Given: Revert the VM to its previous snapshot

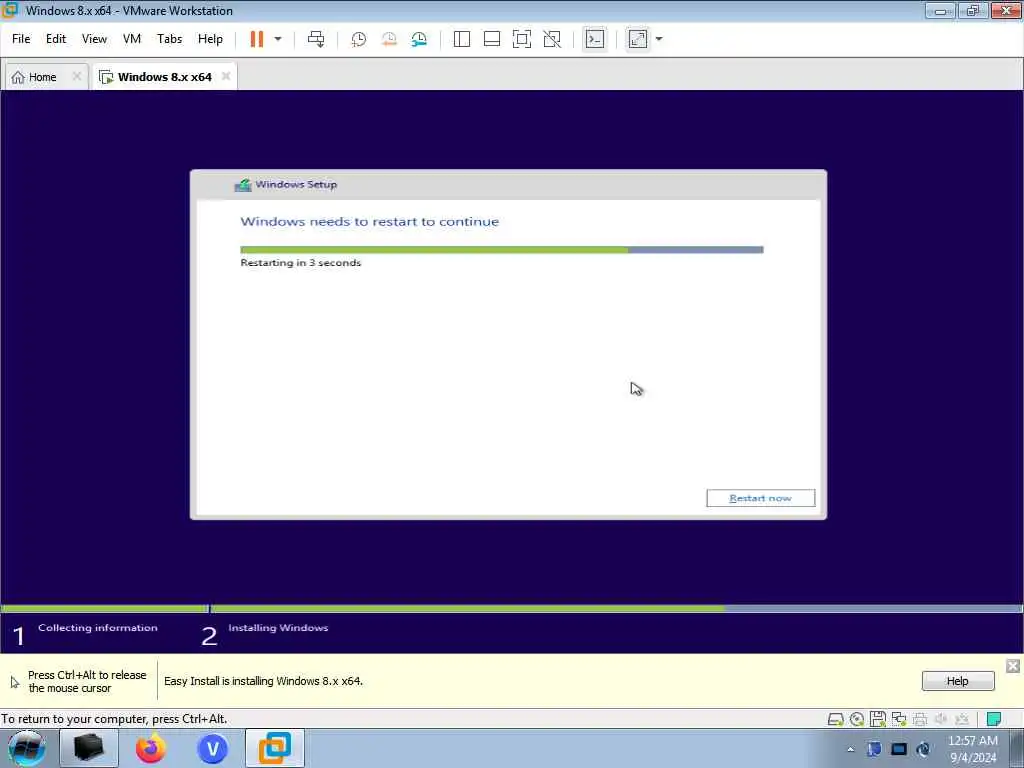Looking at the screenshot, I should pyautogui.click(x=389, y=39).
